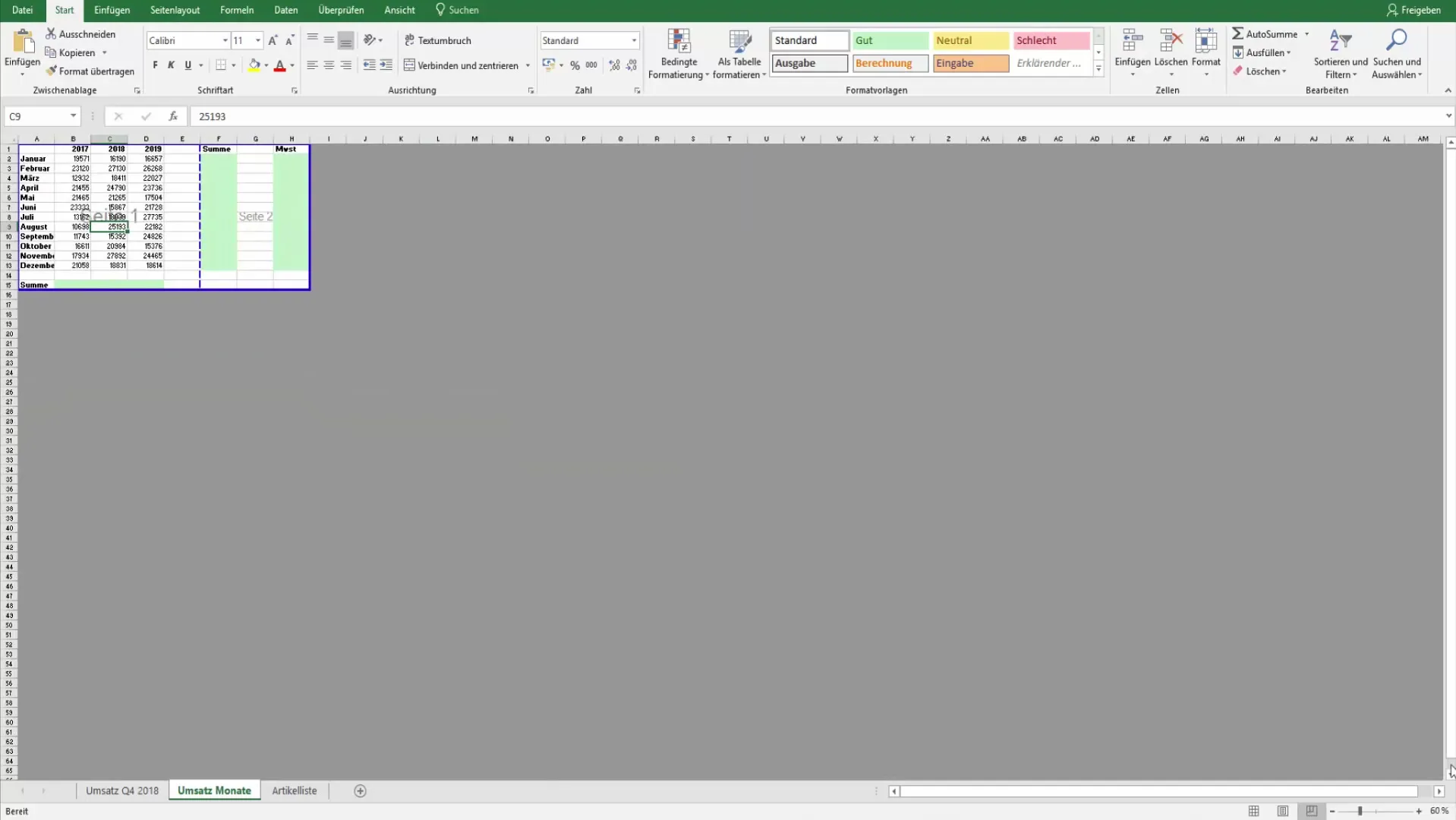Open number format Standard dropdown
The width and height of the screenshot is (1456, 820).
[634, 40]
